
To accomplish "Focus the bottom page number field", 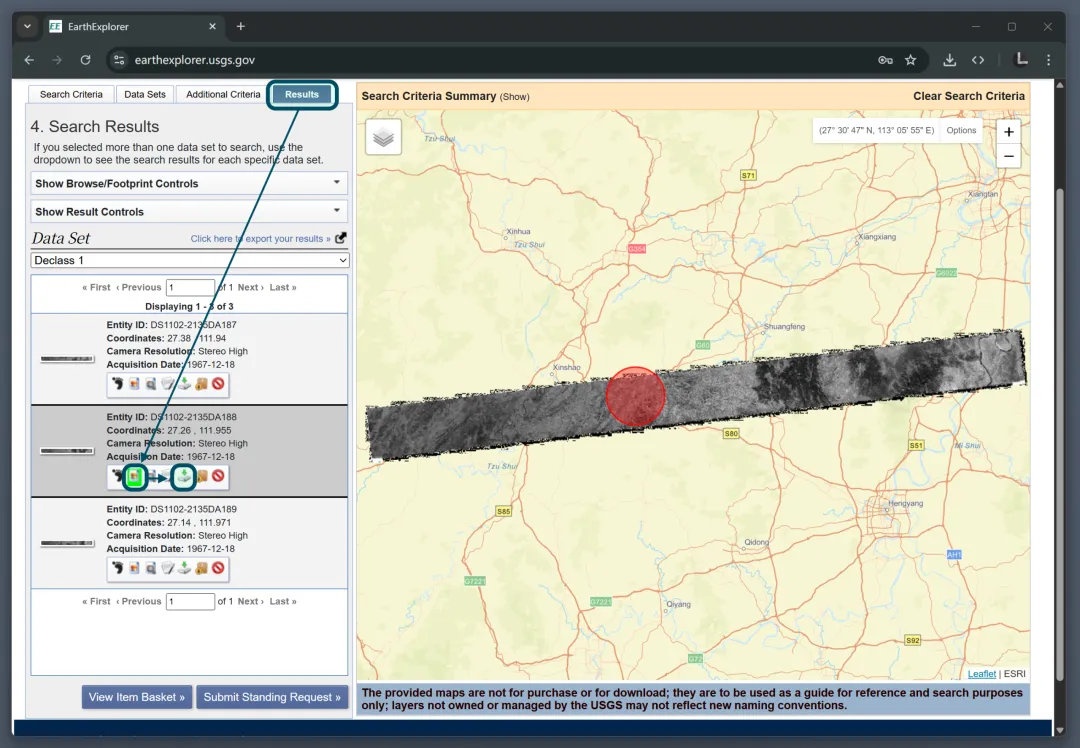I will click(x=190, y=601).
